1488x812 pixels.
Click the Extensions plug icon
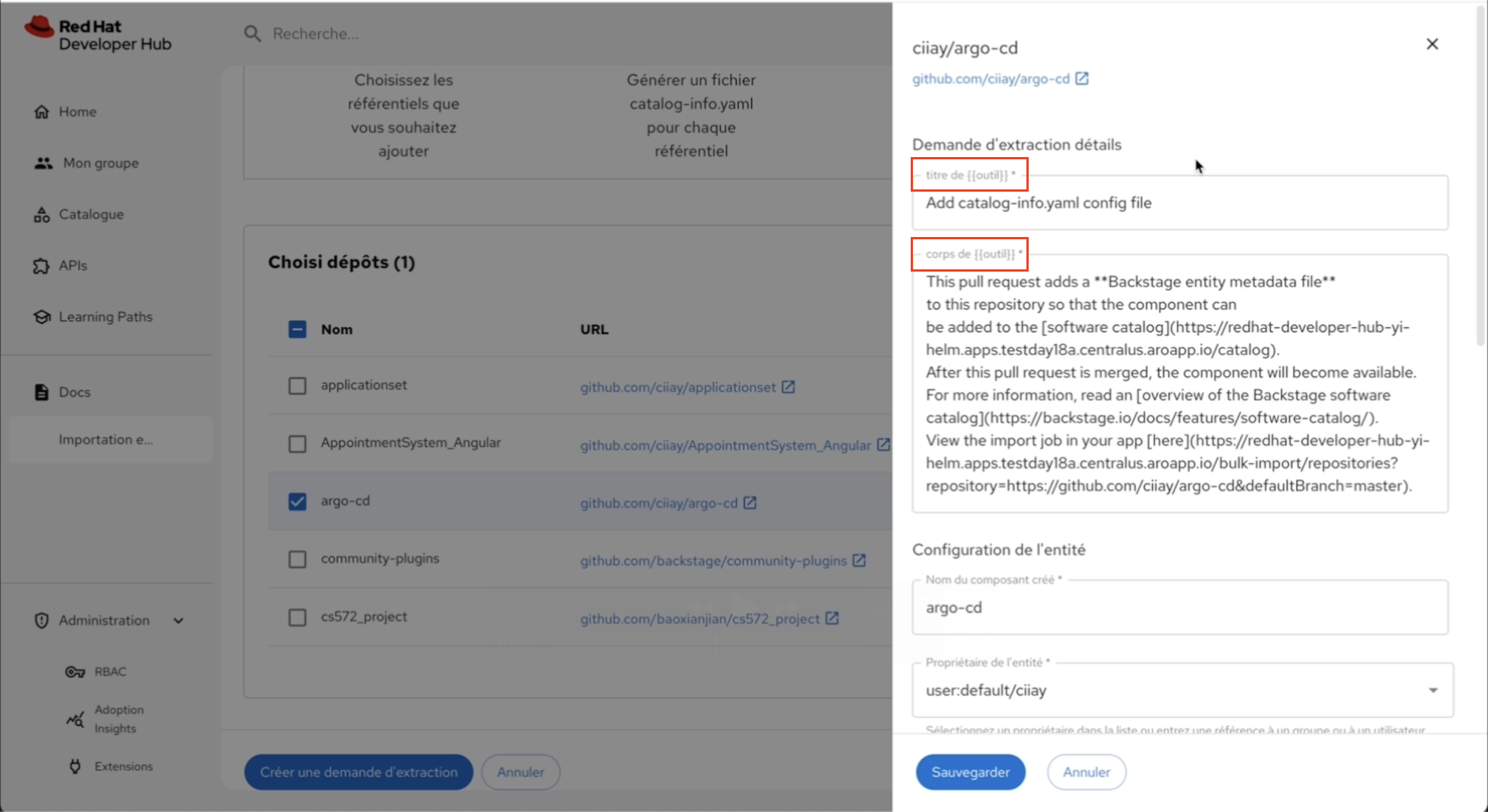74,767
